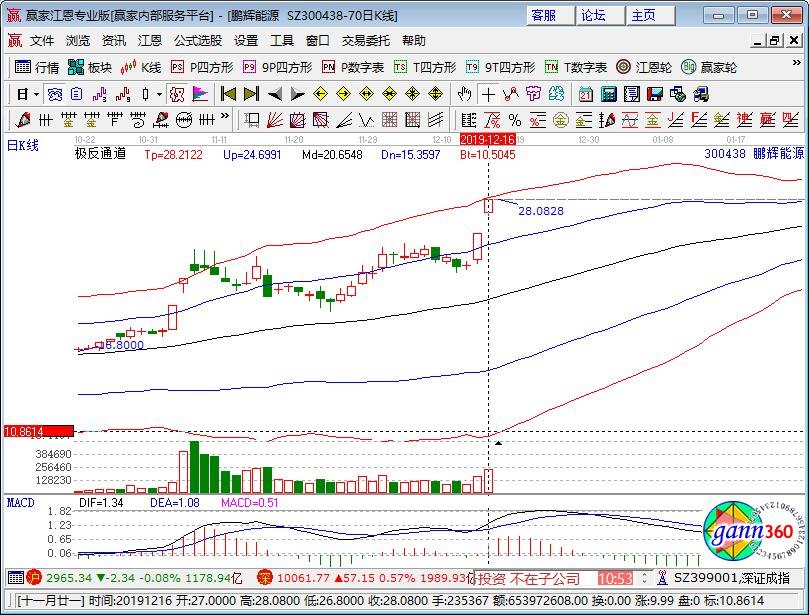The width and height of the screenshot is (809, 615).
Task: Launch the 赢家轮 wheel tool
Action: pyautogui.click(x=709, y=68)
